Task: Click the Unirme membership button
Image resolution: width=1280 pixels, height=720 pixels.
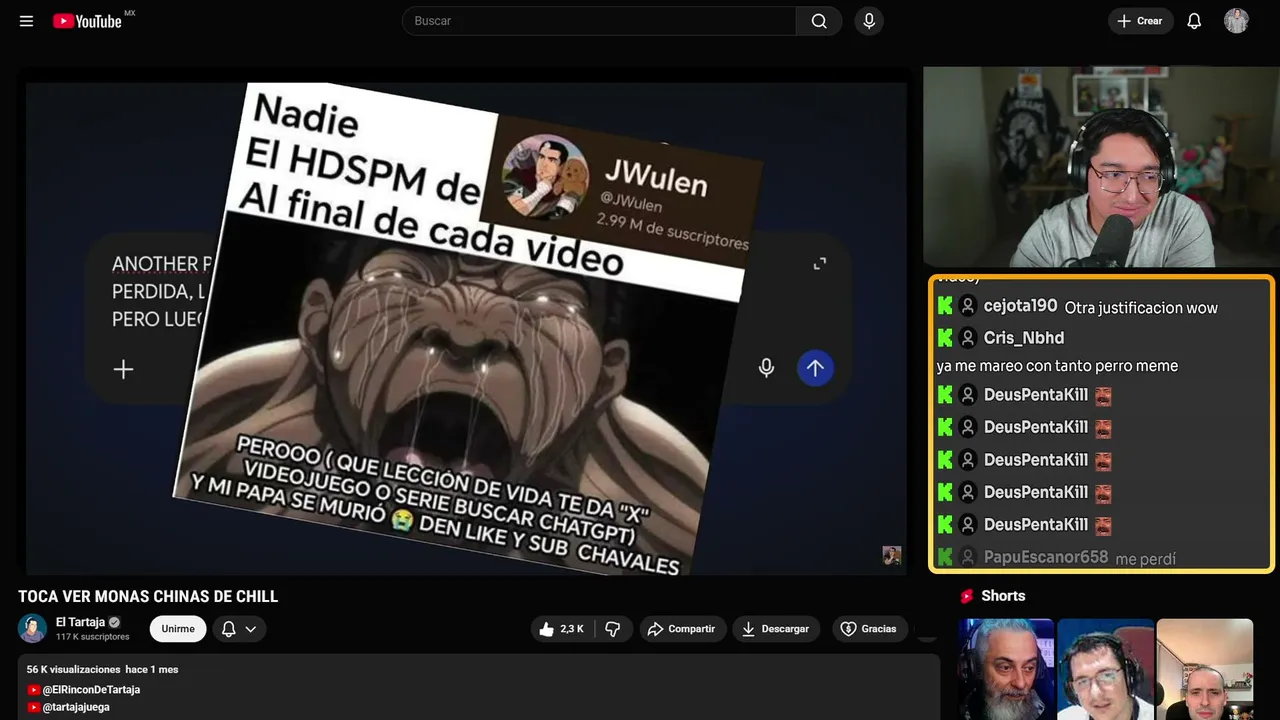Action: point(178,629)
